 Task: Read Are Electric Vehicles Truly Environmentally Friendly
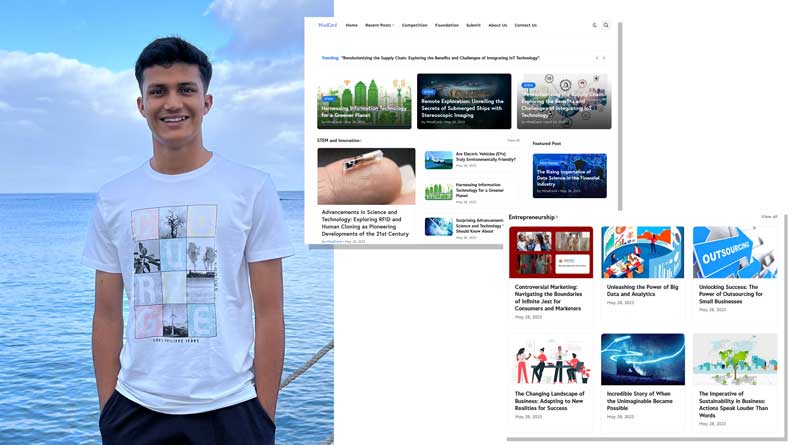click(486, 157)
